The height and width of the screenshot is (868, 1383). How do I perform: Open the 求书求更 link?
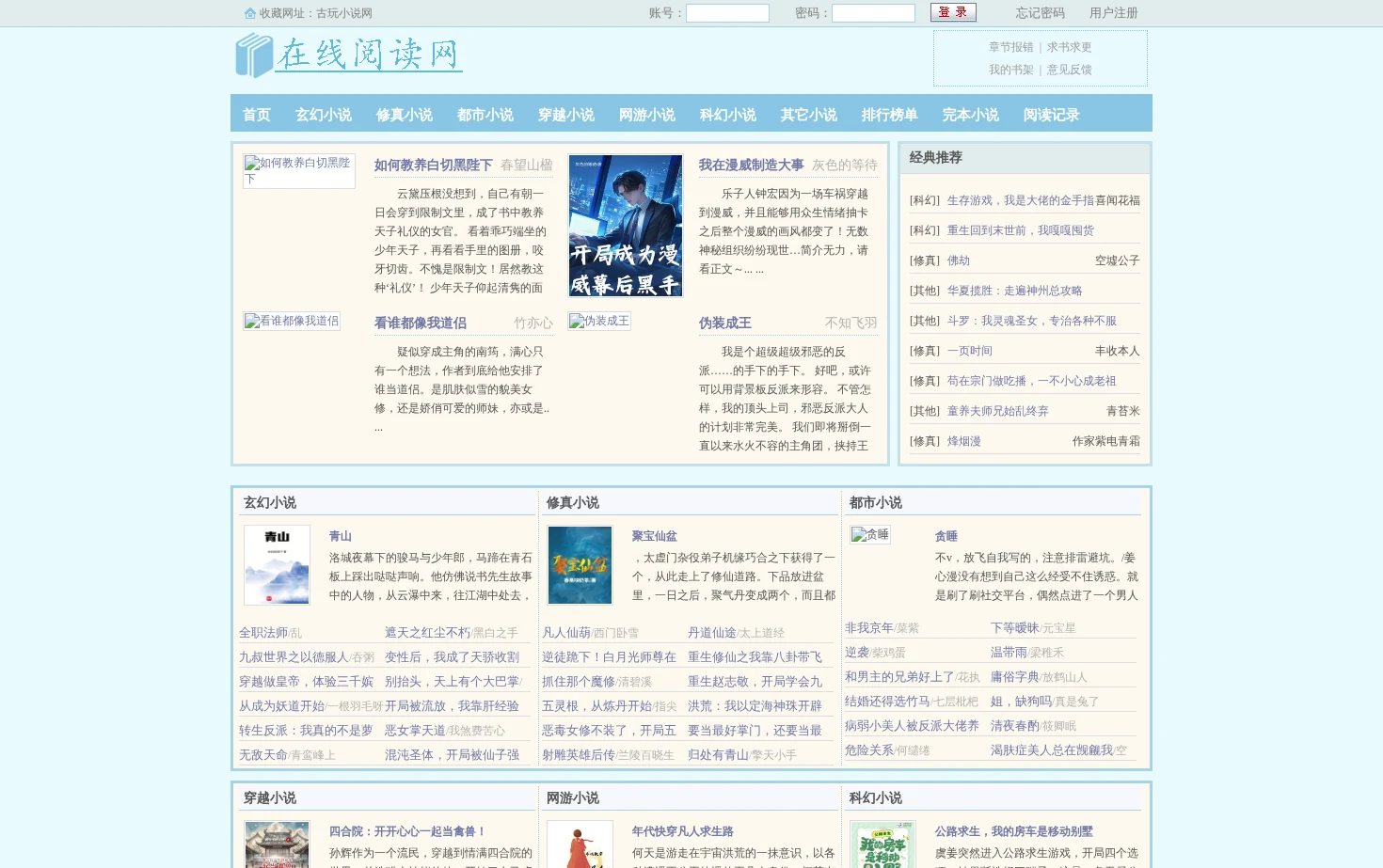tap(1069, 47)
